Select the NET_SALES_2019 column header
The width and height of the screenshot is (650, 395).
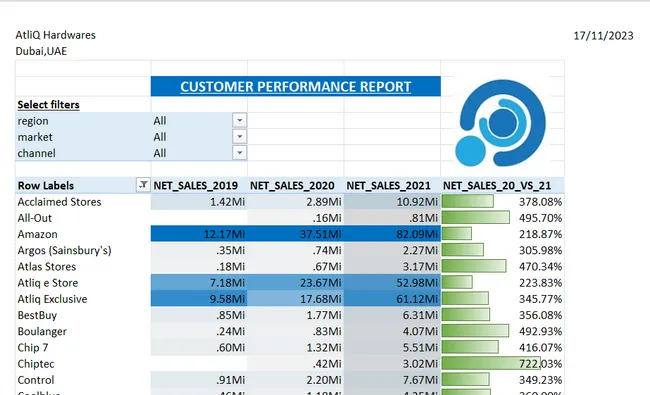(196, 186)
